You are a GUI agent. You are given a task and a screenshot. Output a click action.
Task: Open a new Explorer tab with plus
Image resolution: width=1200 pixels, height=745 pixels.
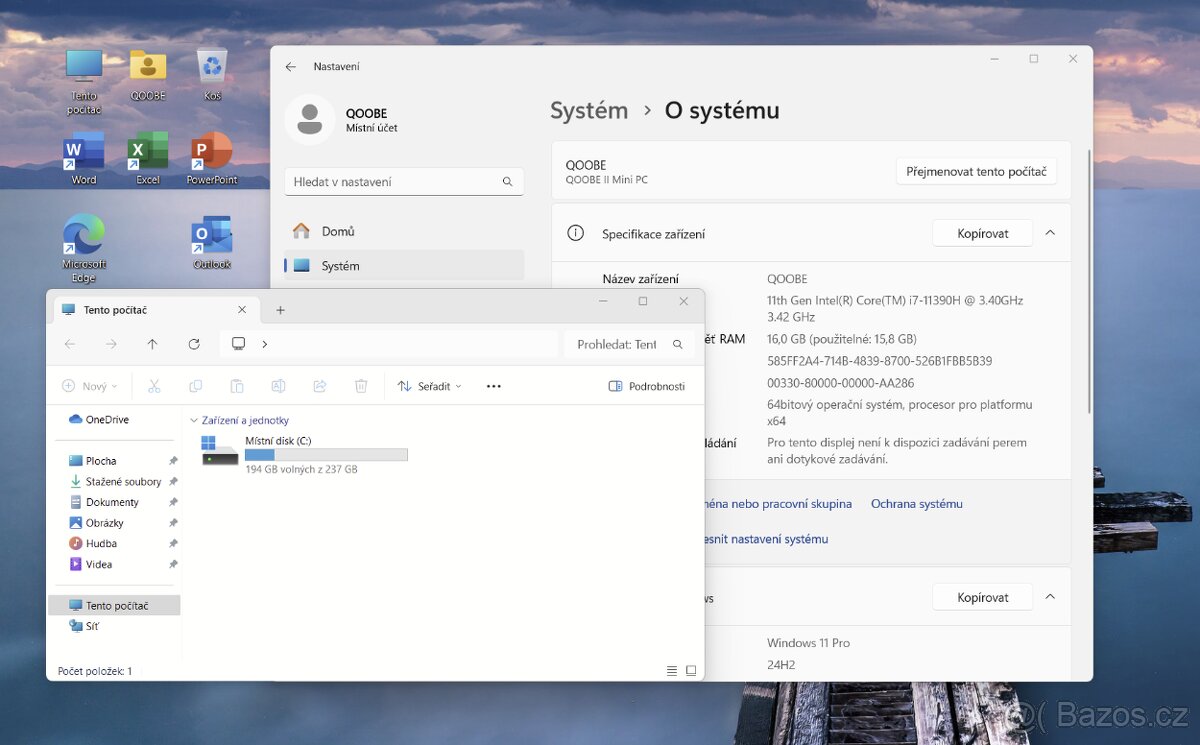tap(280, 310)
